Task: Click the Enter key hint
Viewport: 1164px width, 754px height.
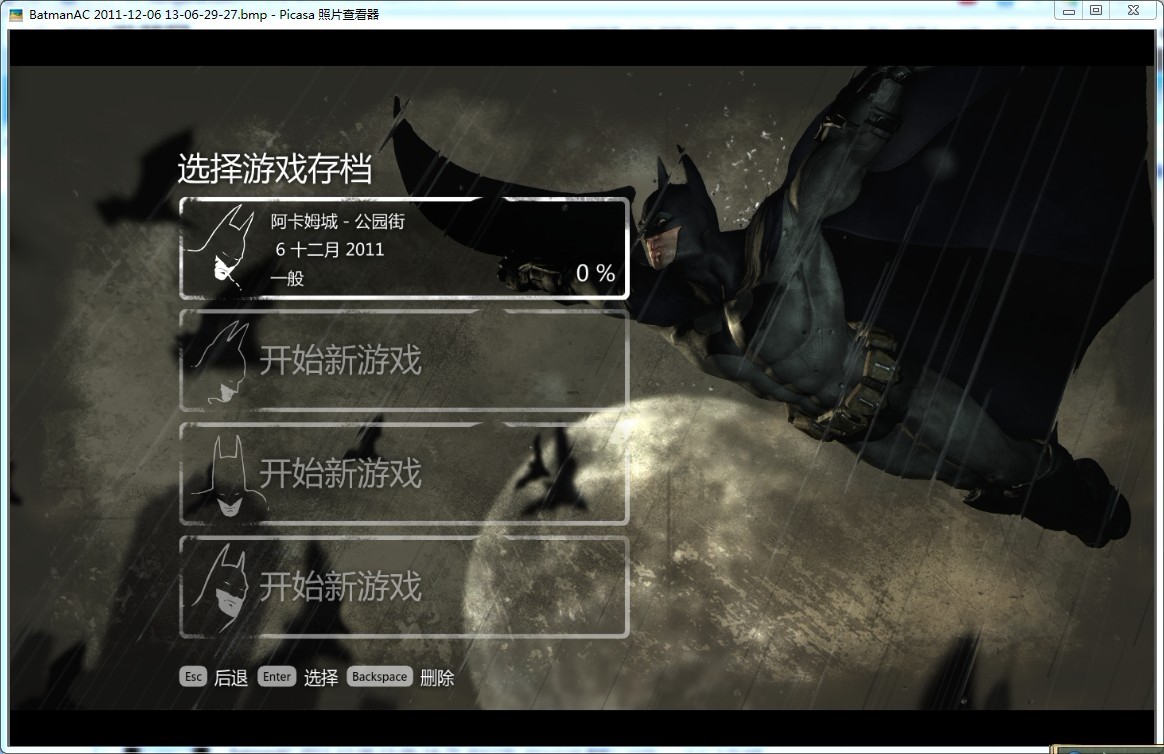Action: [277, 677]
